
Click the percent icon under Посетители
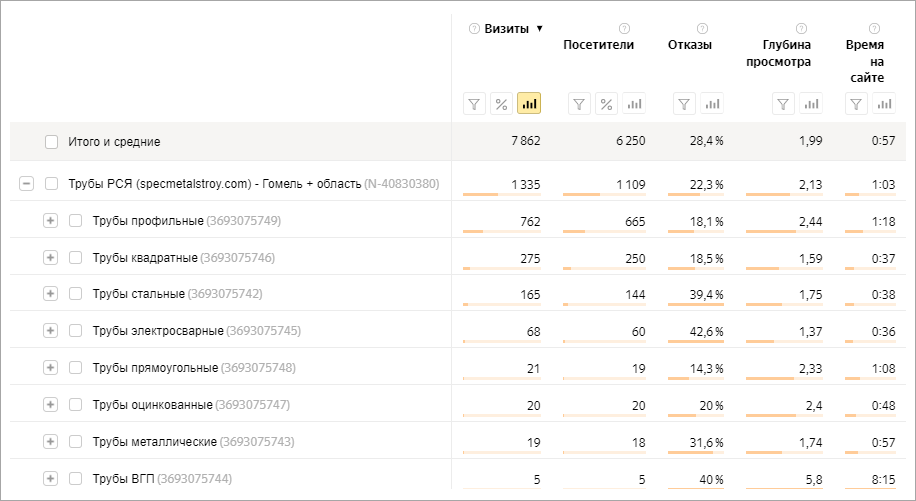(606, 103)
